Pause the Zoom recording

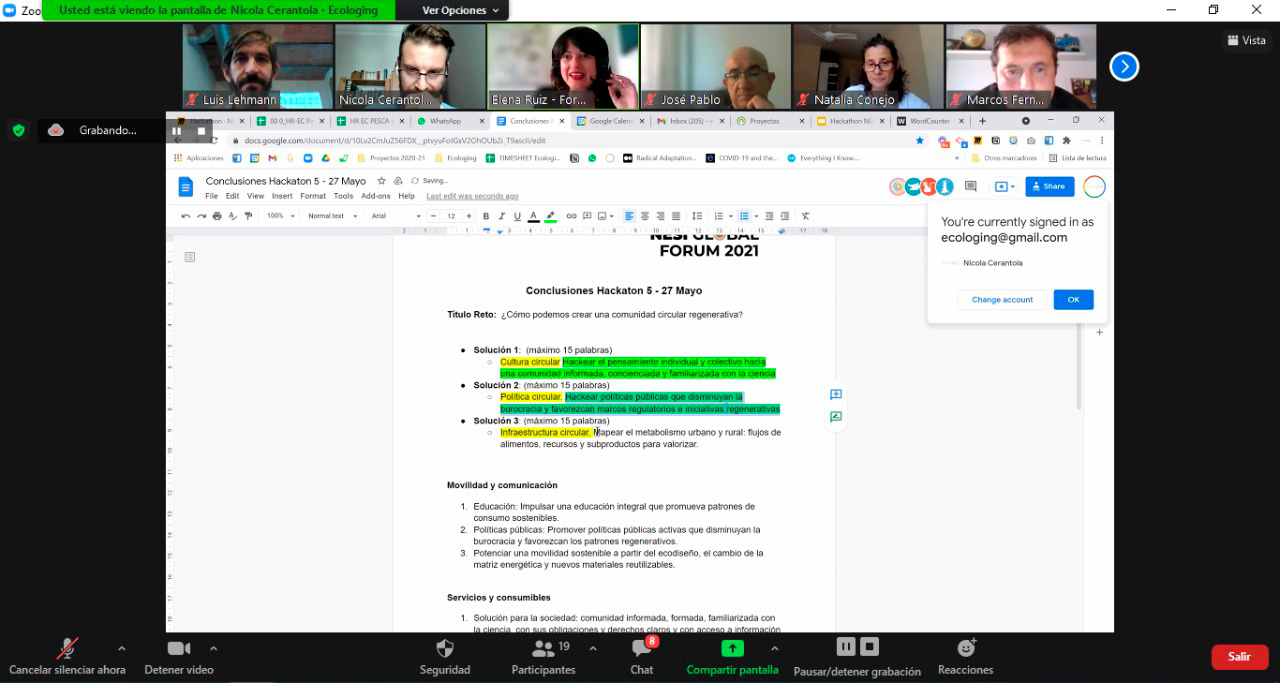pyautogui.click(x=846, y=647)
